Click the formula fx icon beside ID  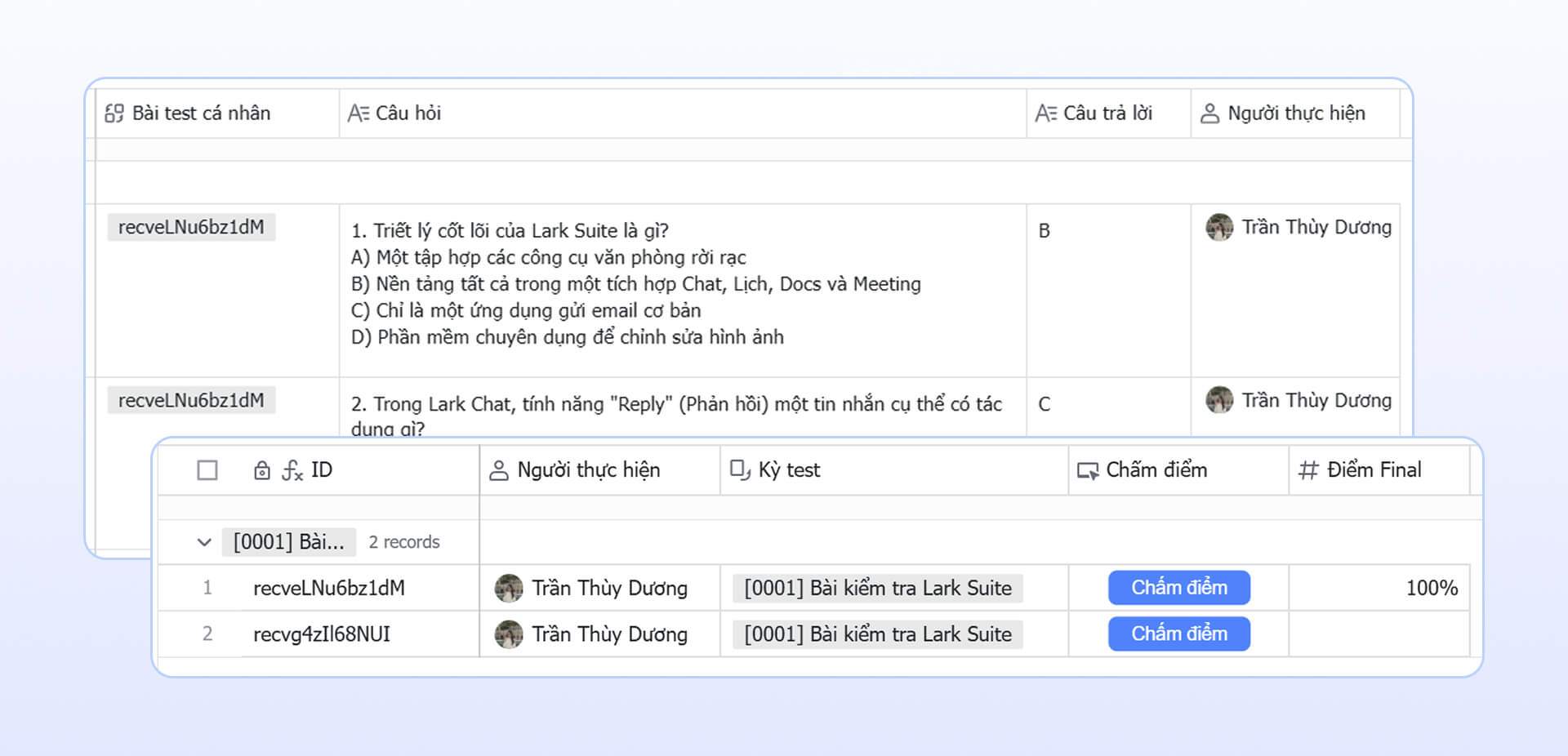point(292,470)
